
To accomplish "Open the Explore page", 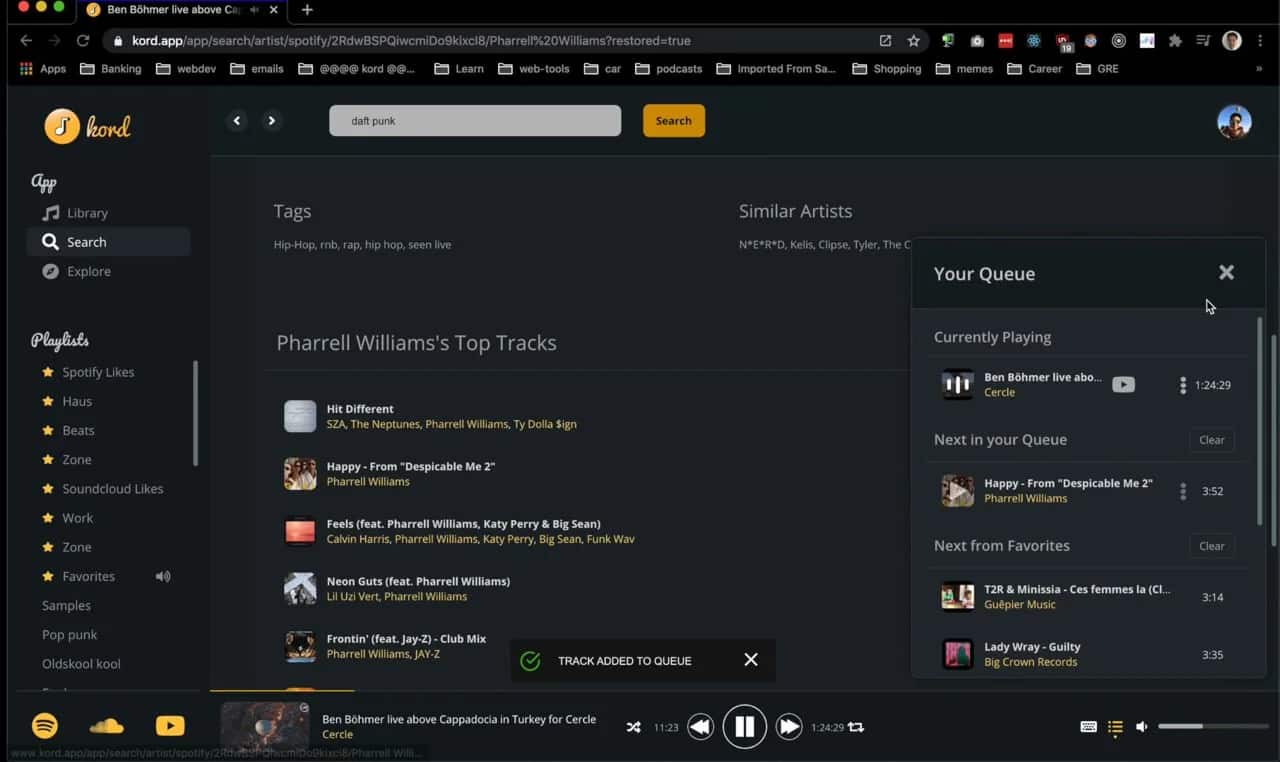I will pos(90,271).
